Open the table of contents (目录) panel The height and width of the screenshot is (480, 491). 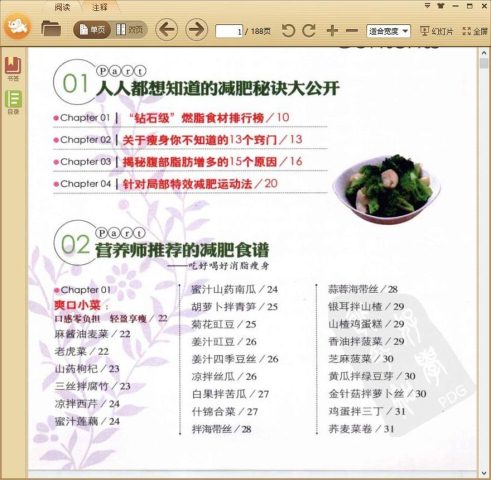pyautogui.click(x=13, y=102)
